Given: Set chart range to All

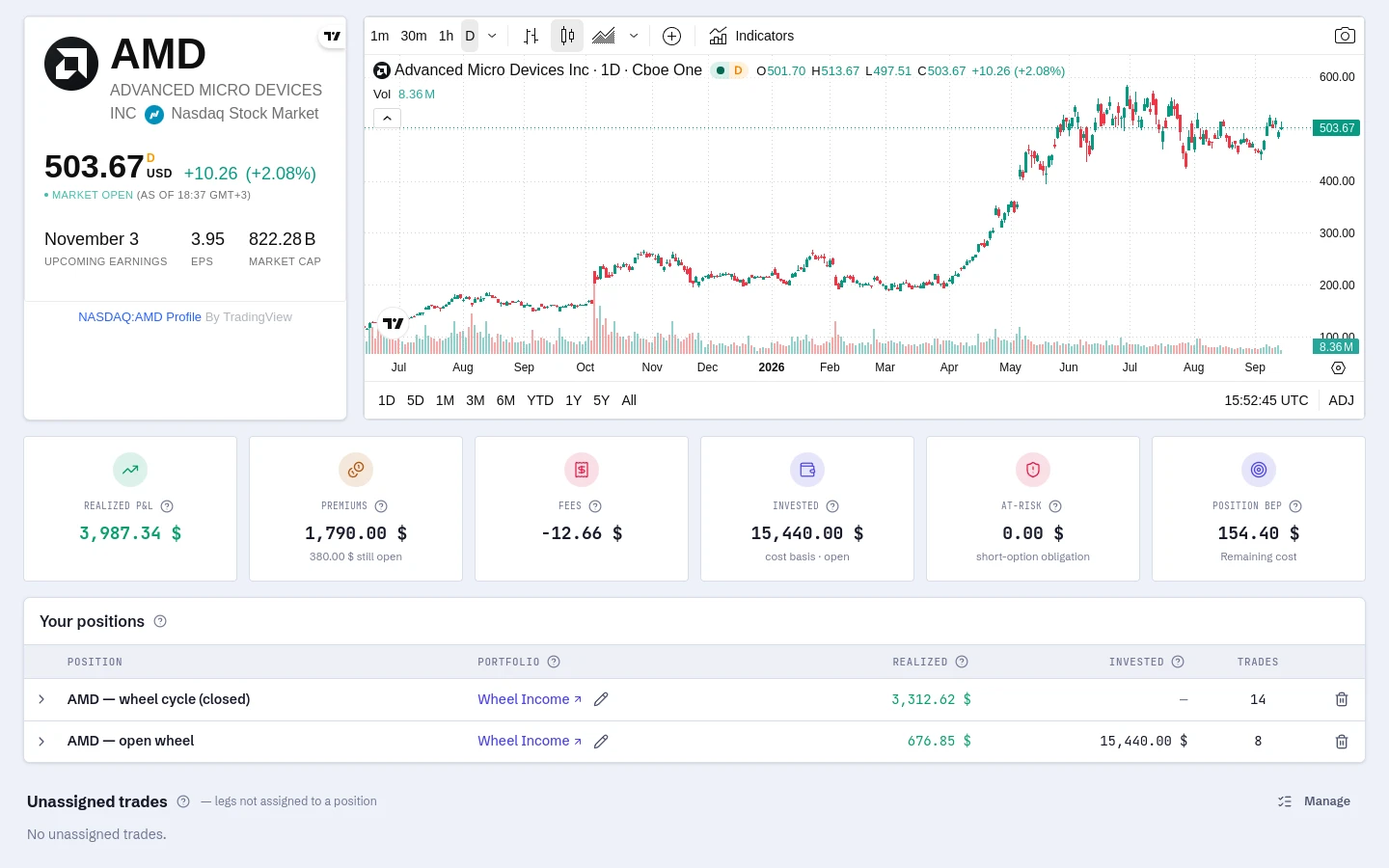Looking at the screenshot, I should 629,400.
